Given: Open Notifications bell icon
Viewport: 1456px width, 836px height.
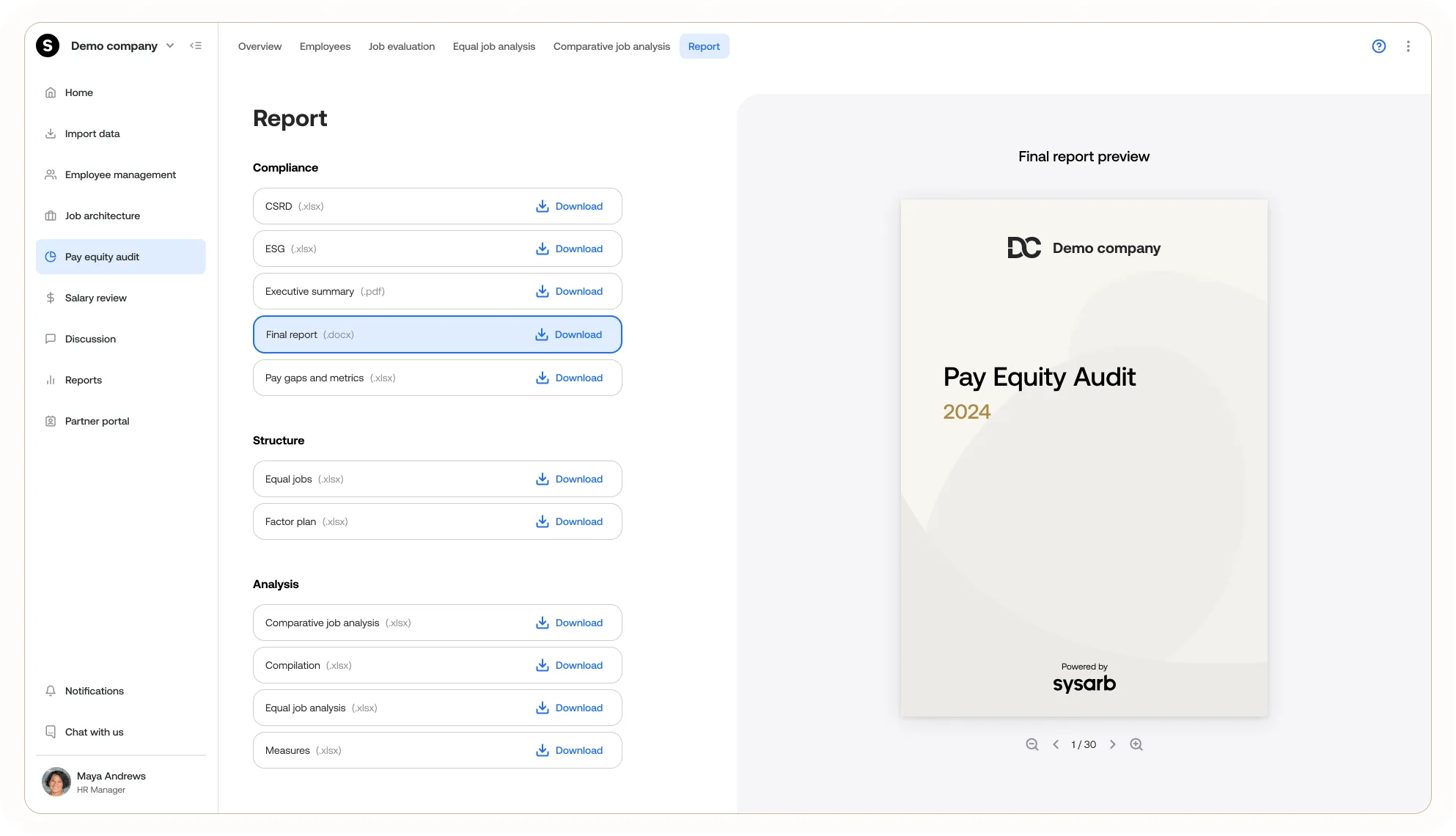Looking at the screenshot, I should (50, 691).
